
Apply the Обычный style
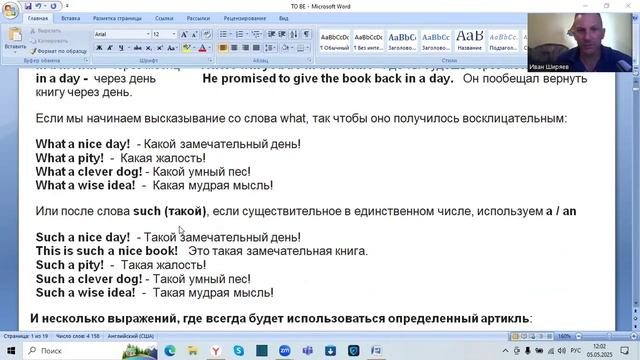[334, 41]
